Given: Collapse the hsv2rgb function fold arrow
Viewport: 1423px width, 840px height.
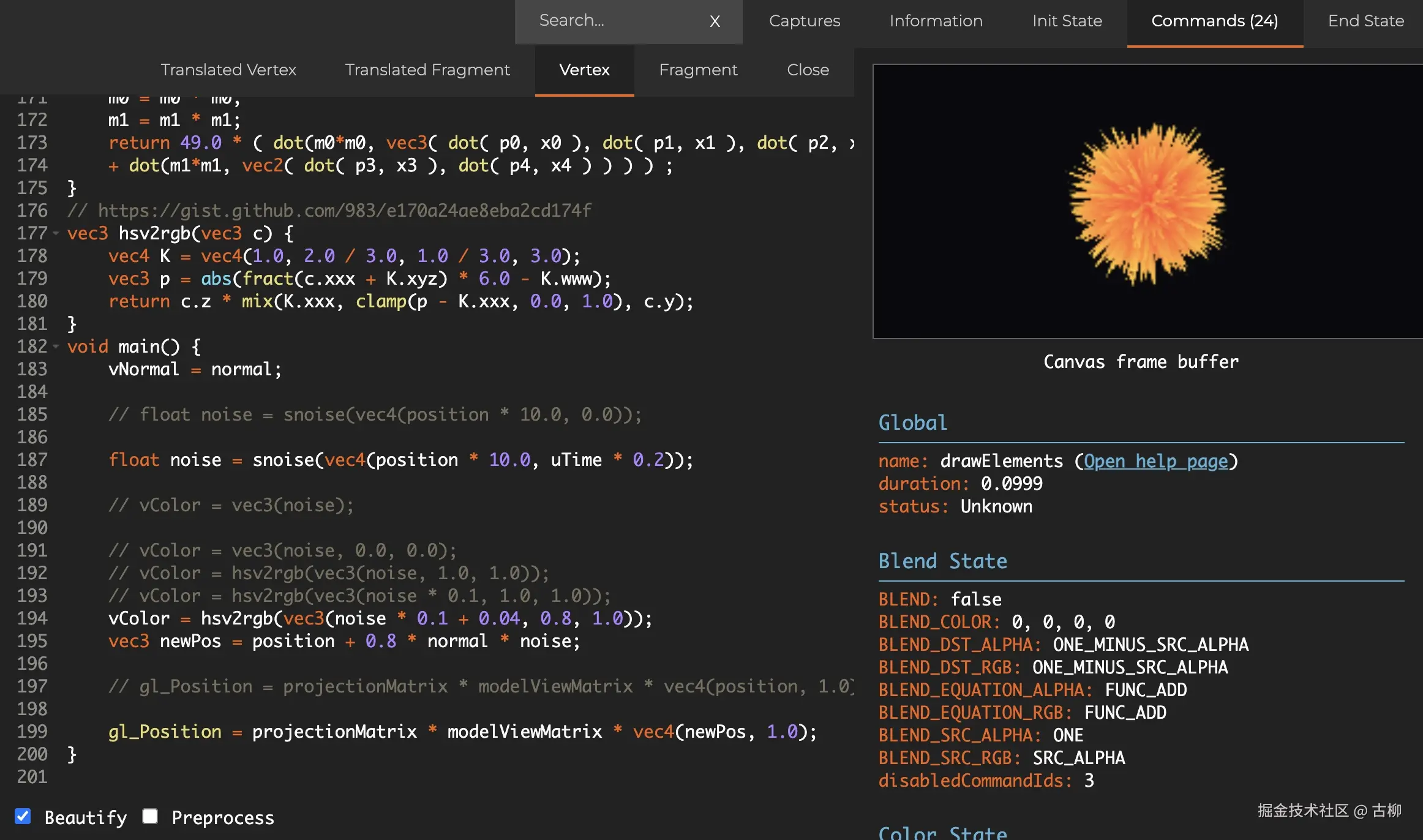Looking at the screenshot, I should pyautogui.click(x=56, y=233).
